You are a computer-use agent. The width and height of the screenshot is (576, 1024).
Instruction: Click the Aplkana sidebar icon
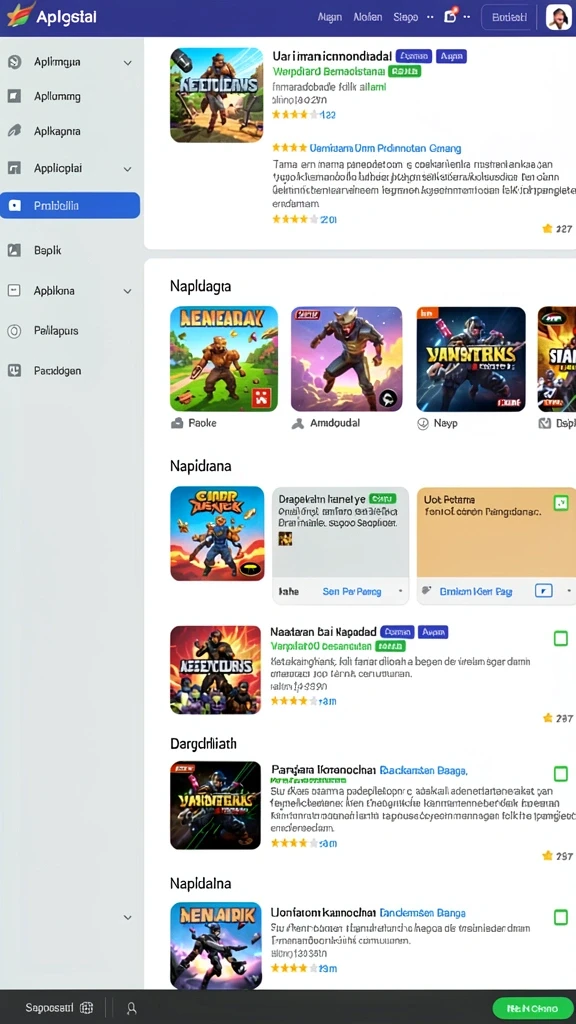pos(14,291)
